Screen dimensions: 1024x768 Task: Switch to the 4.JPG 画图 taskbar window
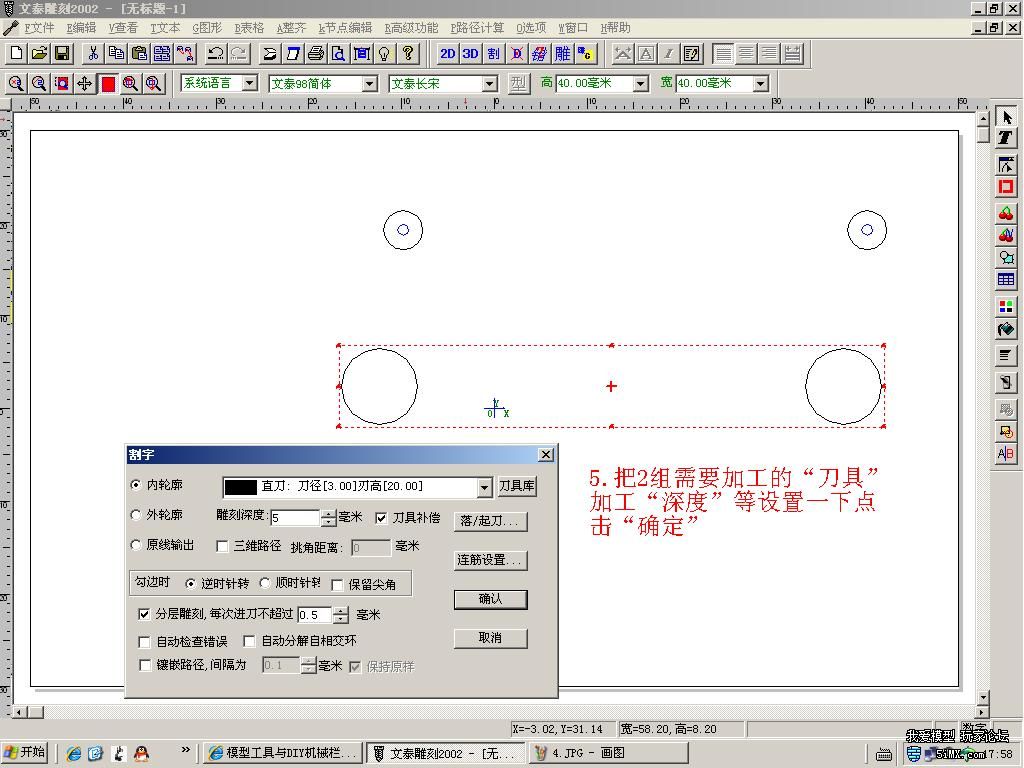click(607, 753)
